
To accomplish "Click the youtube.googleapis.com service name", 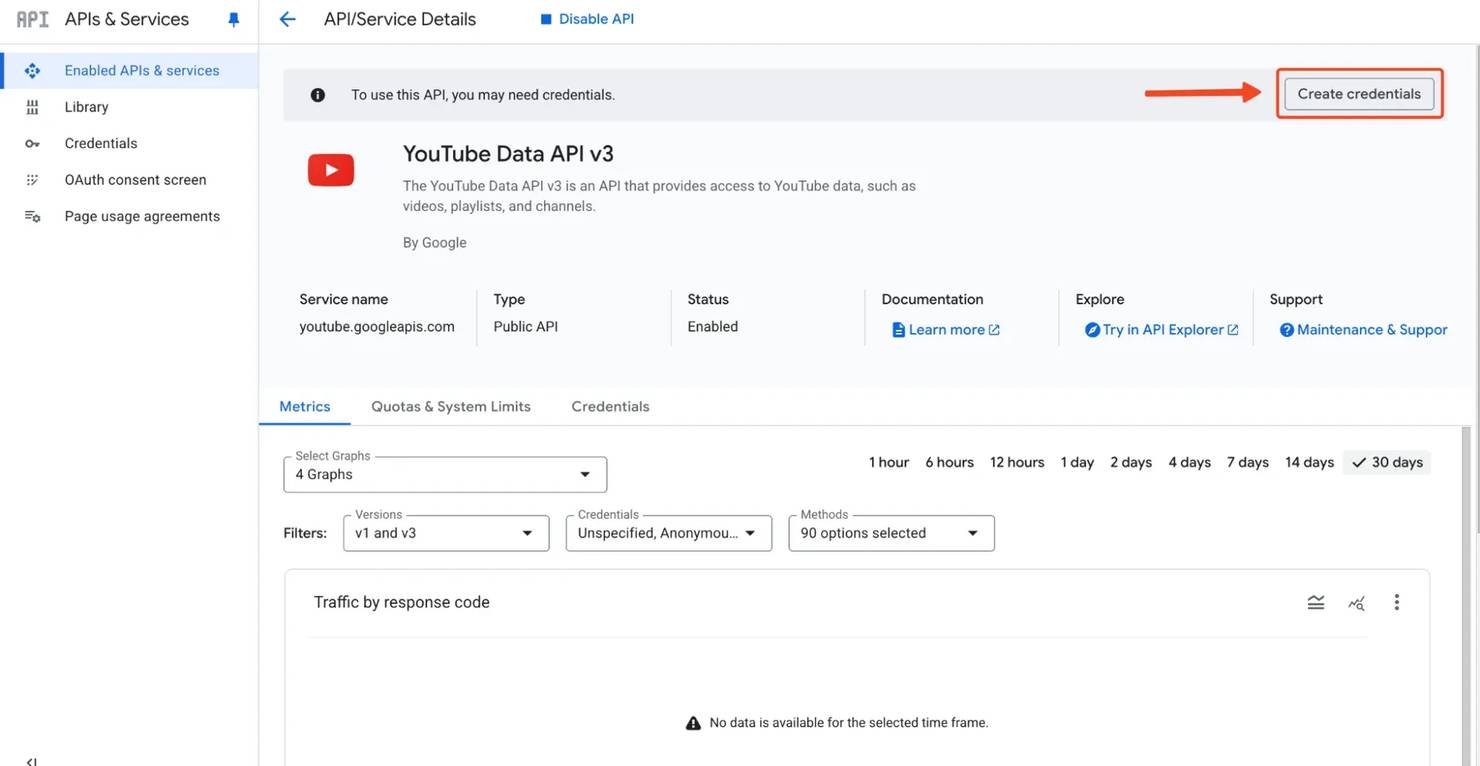I will click(377, 327).
